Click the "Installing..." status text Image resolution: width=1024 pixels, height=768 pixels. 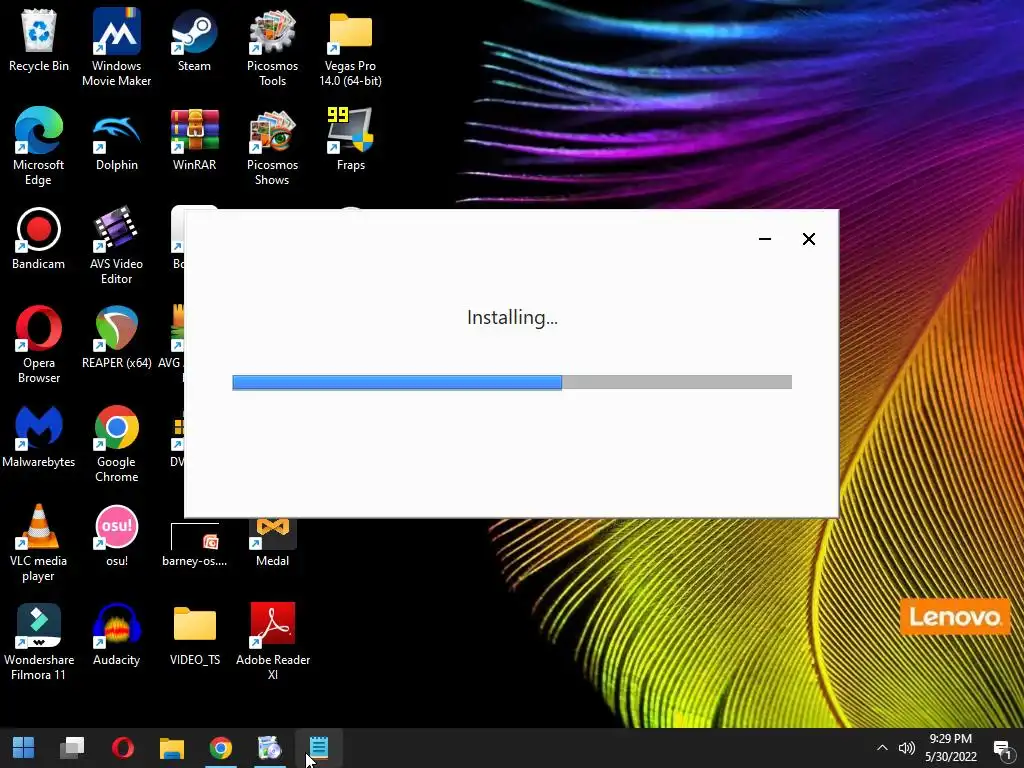tap(512, 317)
